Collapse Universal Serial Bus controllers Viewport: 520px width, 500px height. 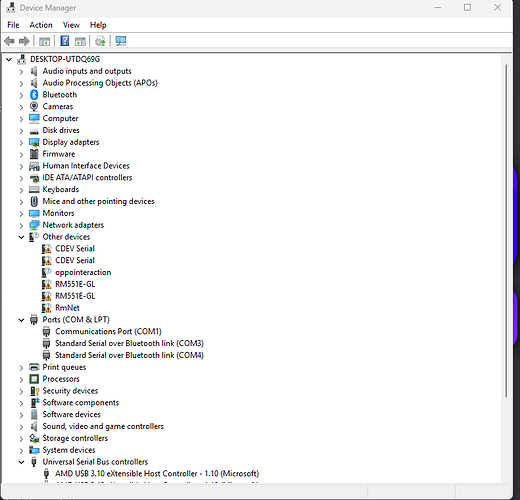[21, 462]
